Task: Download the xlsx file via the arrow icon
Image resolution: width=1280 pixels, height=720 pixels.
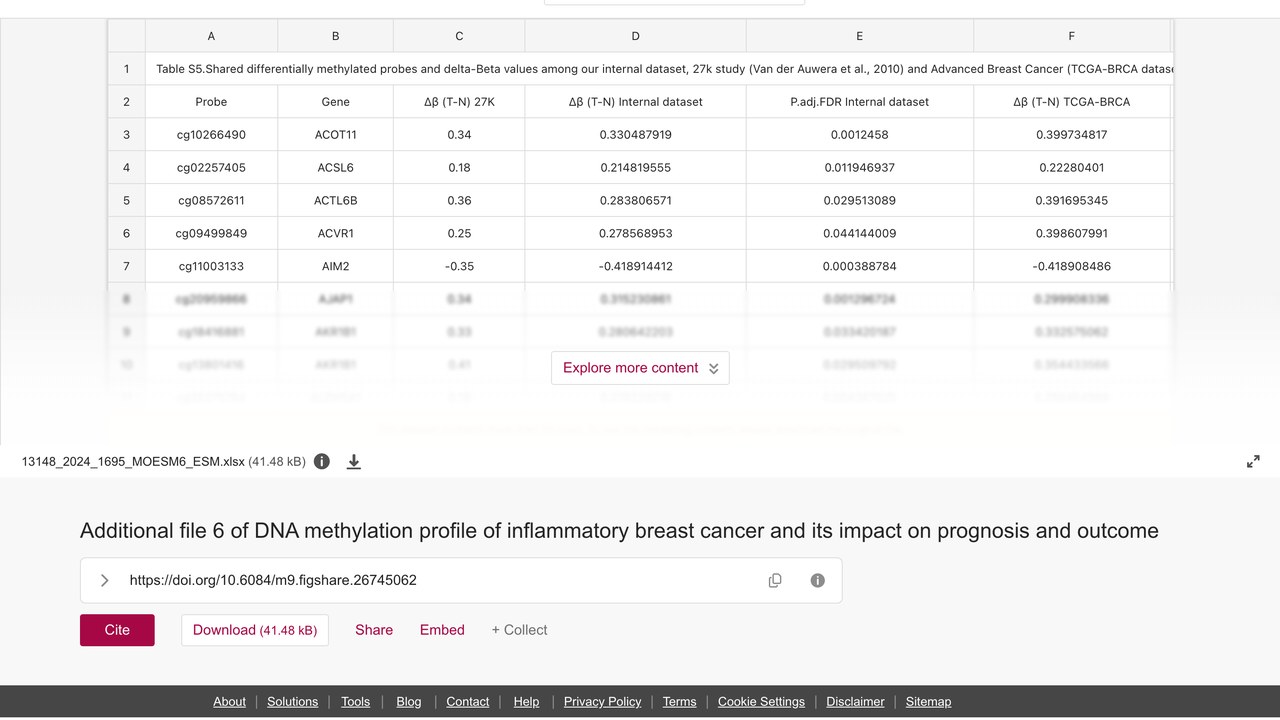Action: tap(354, 461)
